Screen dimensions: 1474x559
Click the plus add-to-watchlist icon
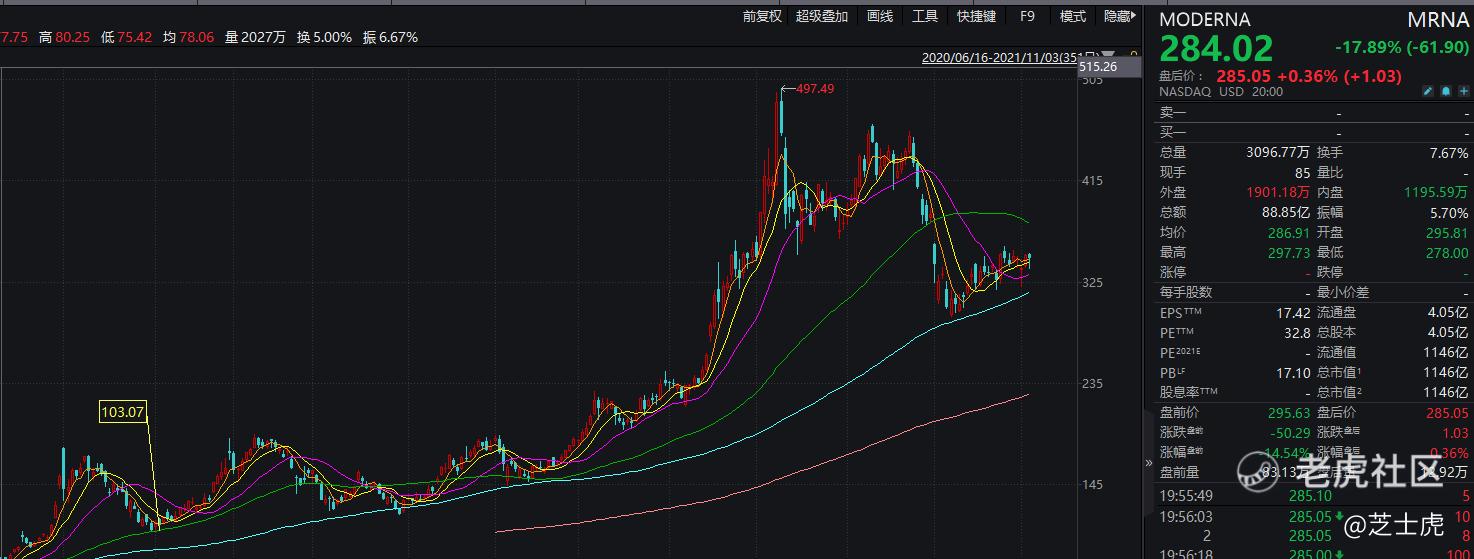[1463, 91]
